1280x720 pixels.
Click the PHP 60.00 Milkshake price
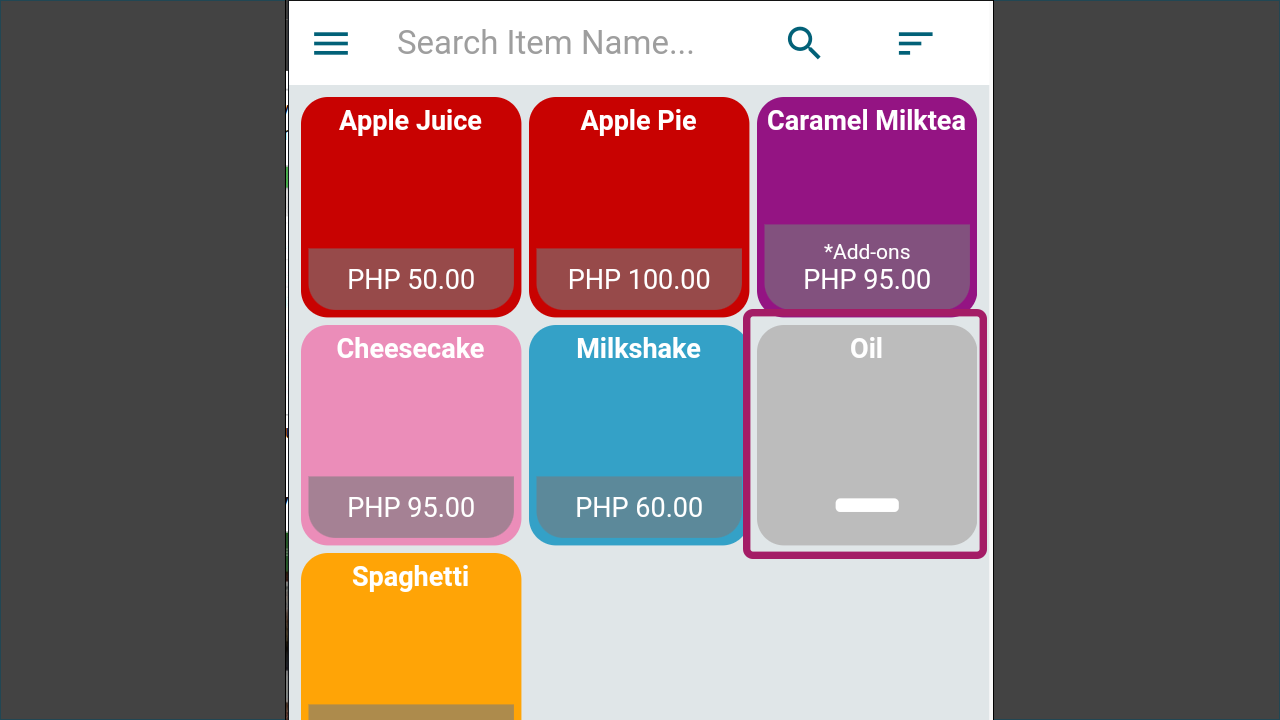pos(639,507)
